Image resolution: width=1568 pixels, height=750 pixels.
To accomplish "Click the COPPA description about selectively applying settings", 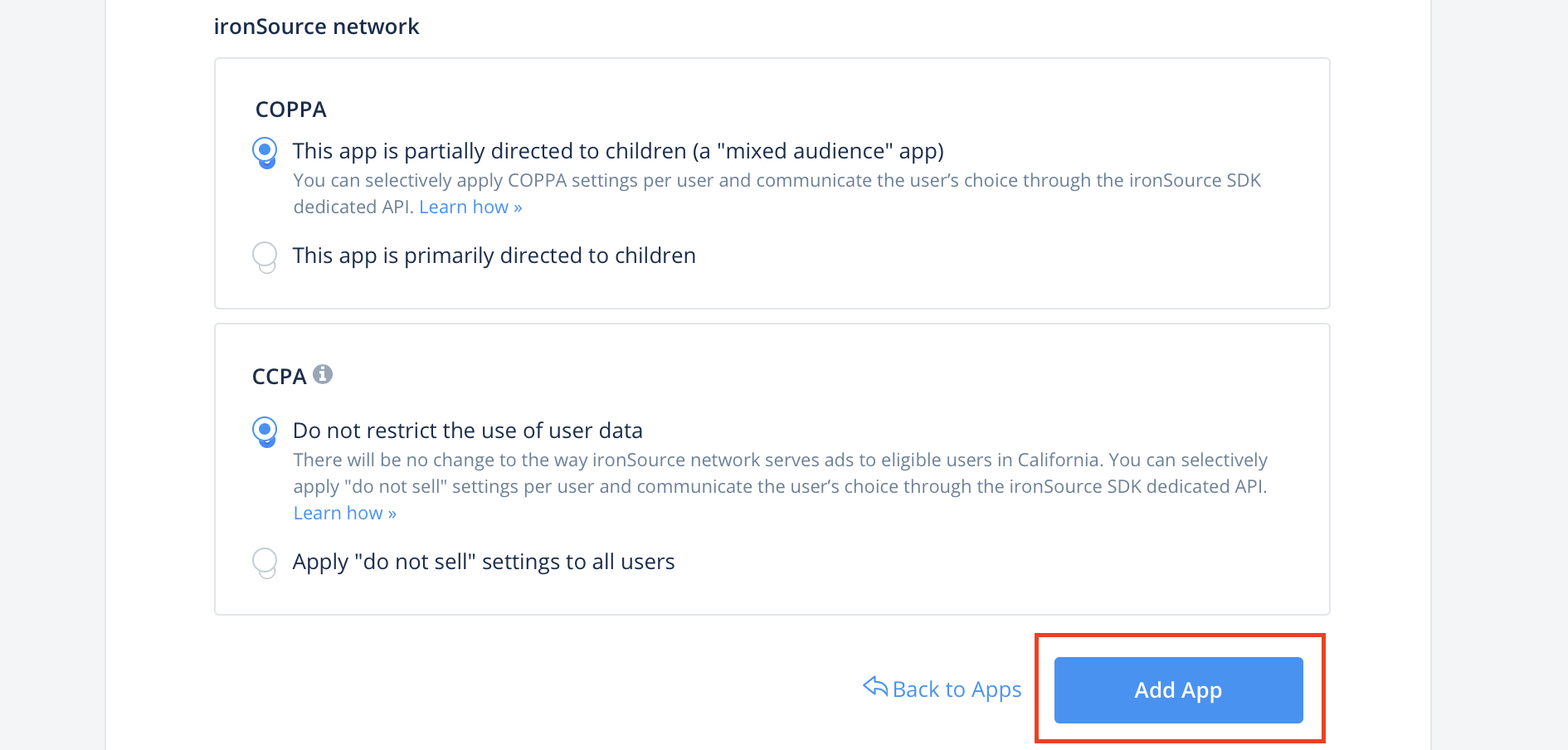I will coord(776,181).
